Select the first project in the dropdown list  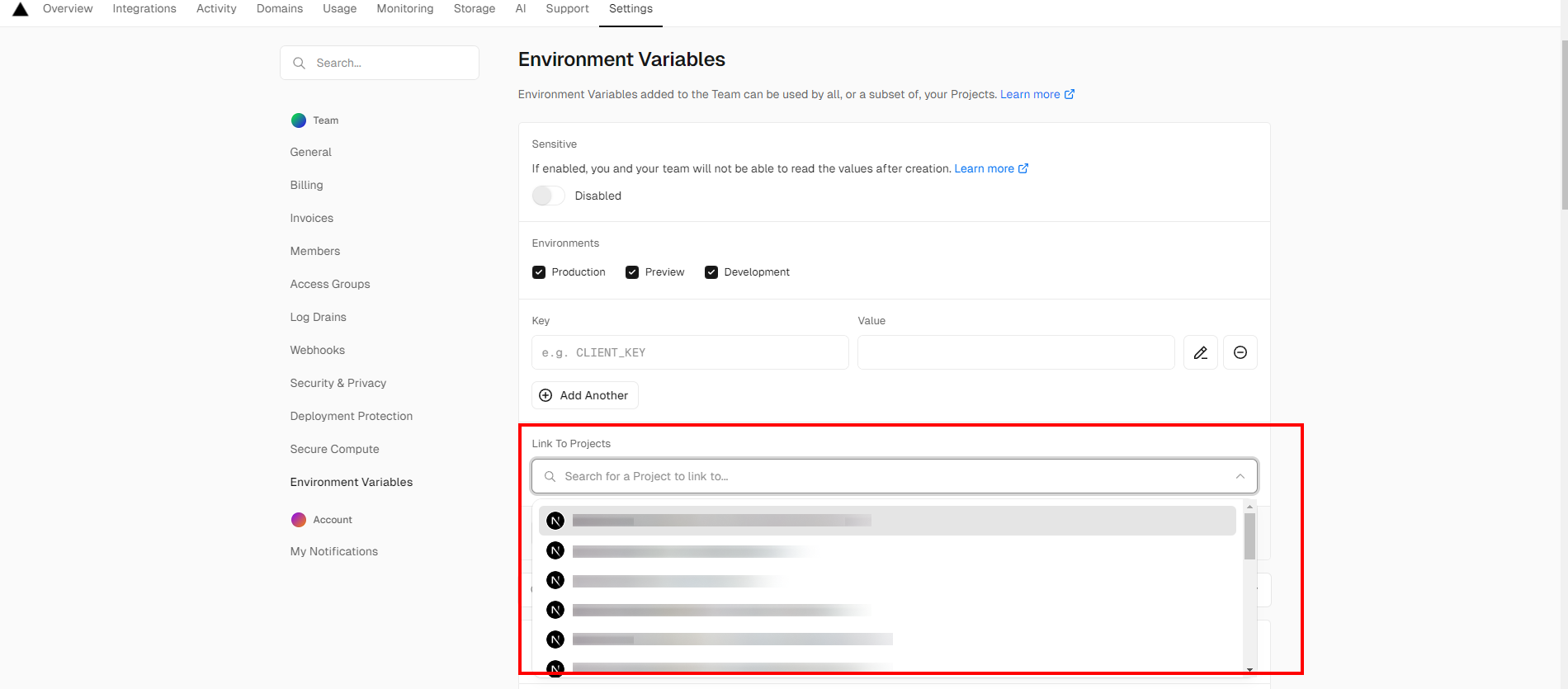(887, 521)
